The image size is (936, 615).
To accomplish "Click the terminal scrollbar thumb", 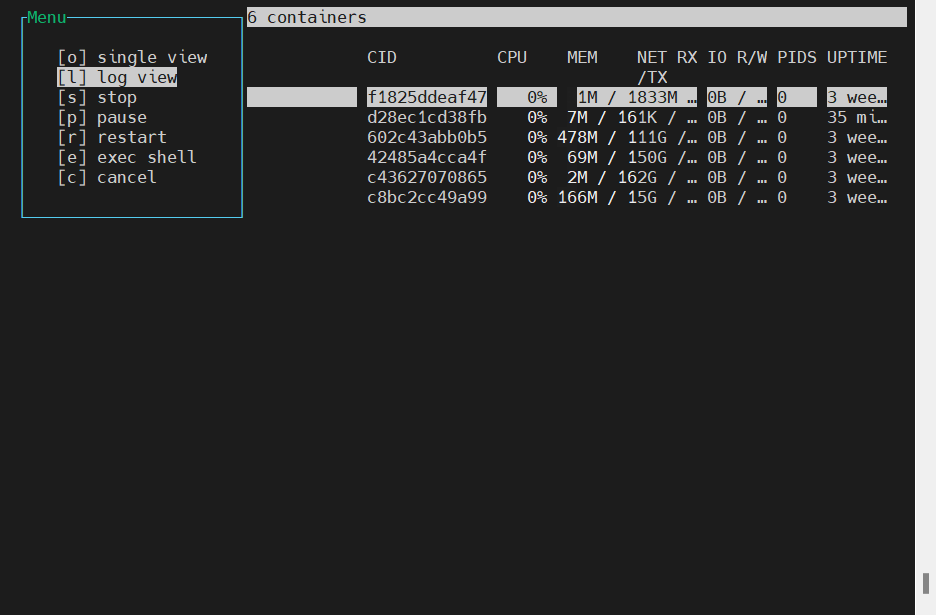I will tap(925, 583).
